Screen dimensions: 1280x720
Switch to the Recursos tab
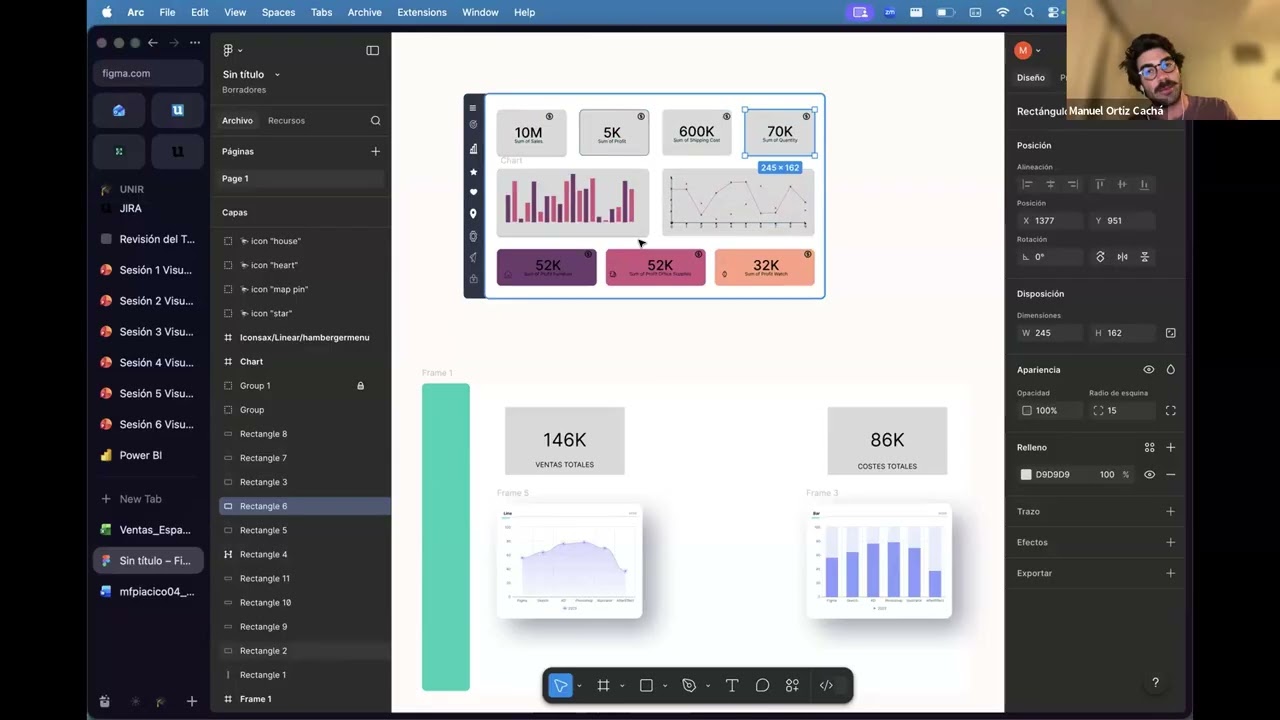[x=286, y=120]
